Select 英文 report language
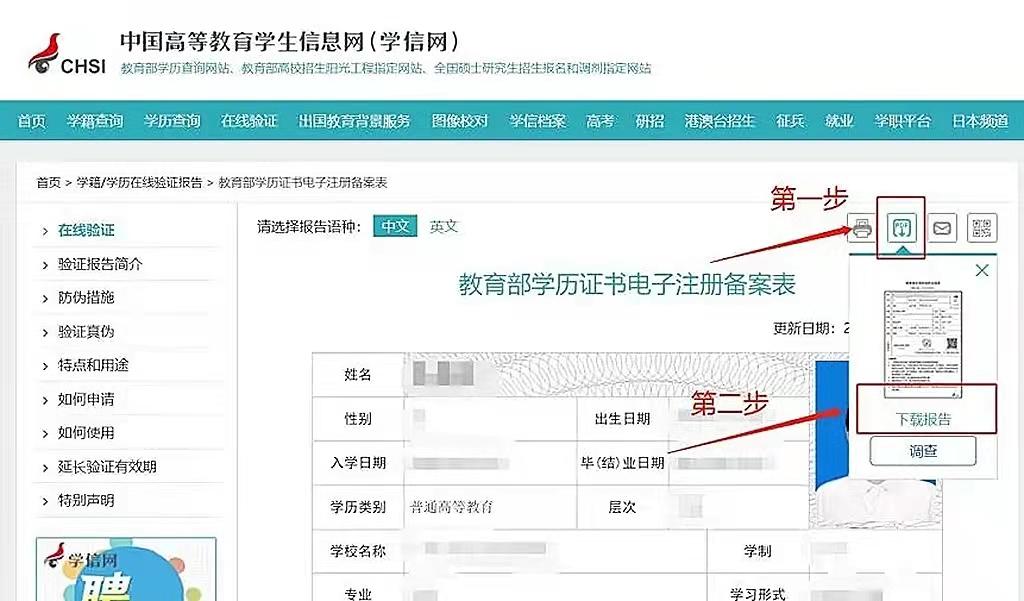 coord(443,226)
